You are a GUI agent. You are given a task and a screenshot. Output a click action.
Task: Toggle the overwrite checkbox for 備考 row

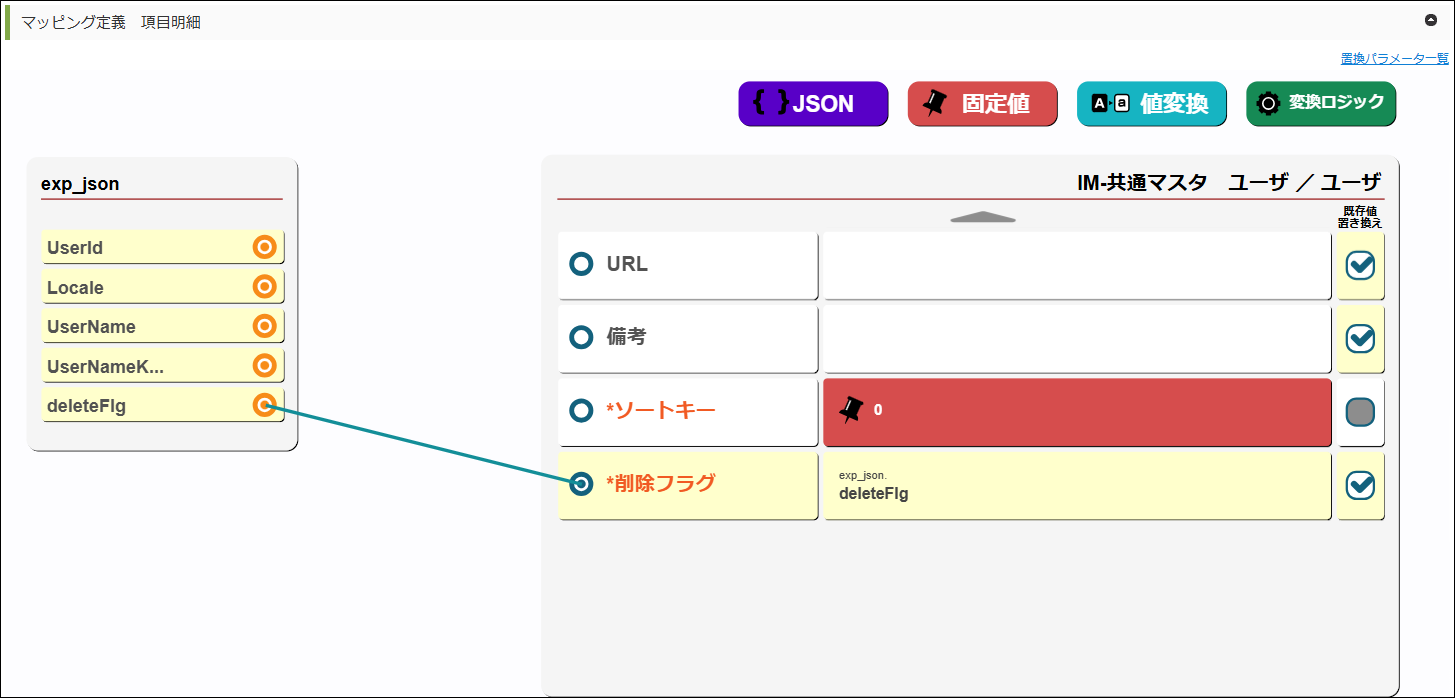pyautogui.click(x=1360, y=339)
